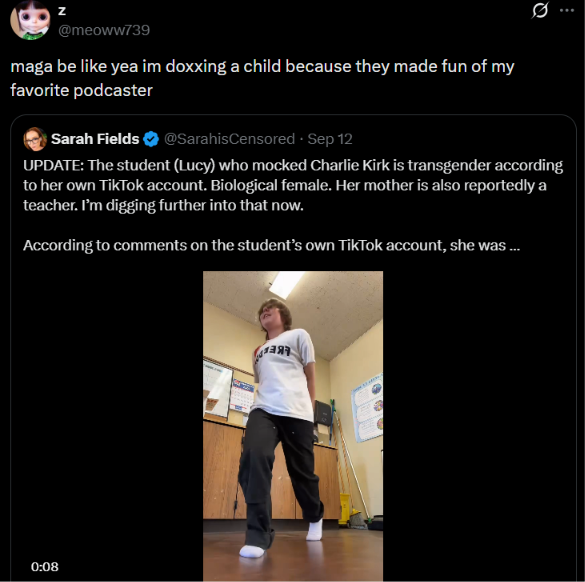Click the Sarah Fields display name
The image size is (585, 582).
pos(95,139)
